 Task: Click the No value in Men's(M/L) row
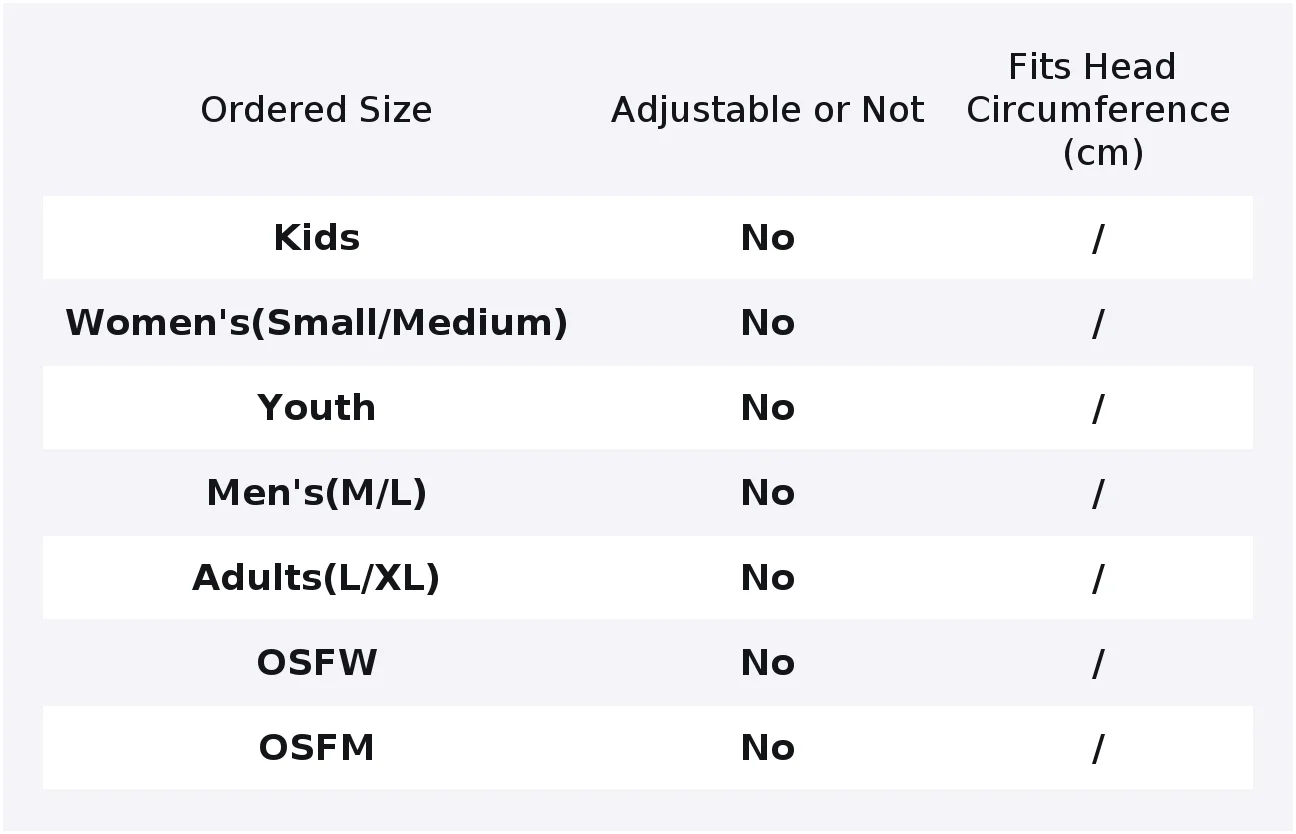(767, 493)
